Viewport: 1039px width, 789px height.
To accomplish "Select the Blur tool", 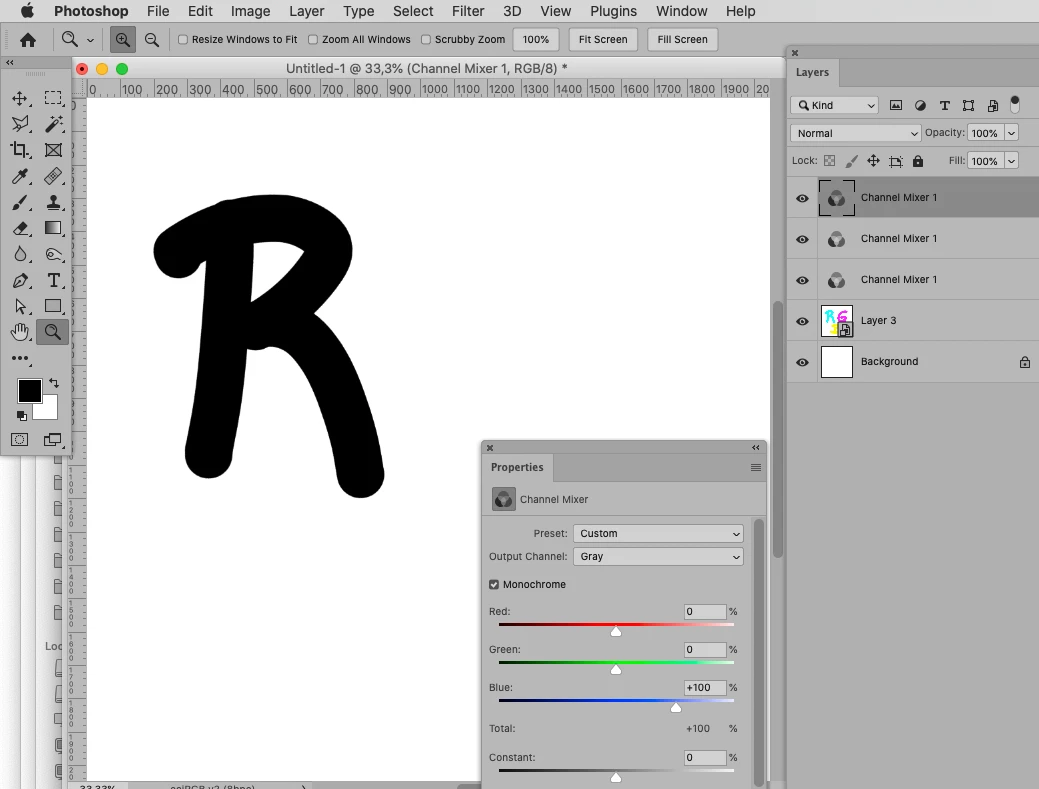I will [x=20, y=254].
